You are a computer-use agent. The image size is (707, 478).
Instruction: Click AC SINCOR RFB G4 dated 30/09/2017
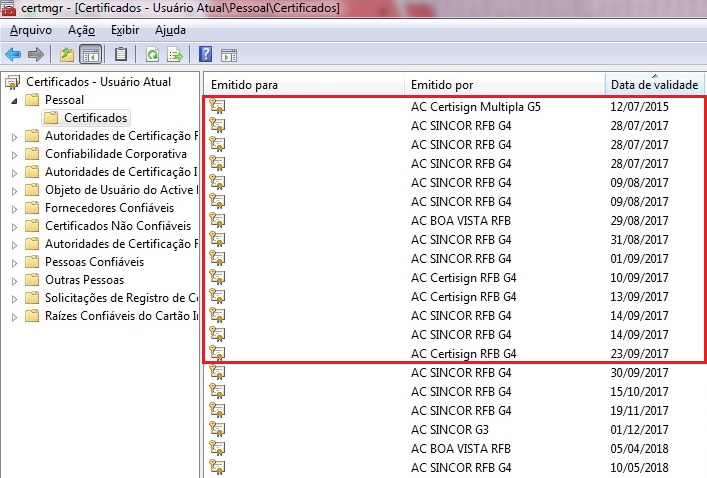461,372
